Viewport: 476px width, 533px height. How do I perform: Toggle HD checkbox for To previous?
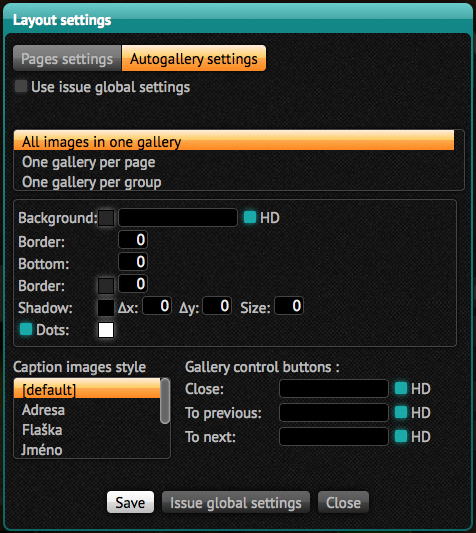[401, 412]
